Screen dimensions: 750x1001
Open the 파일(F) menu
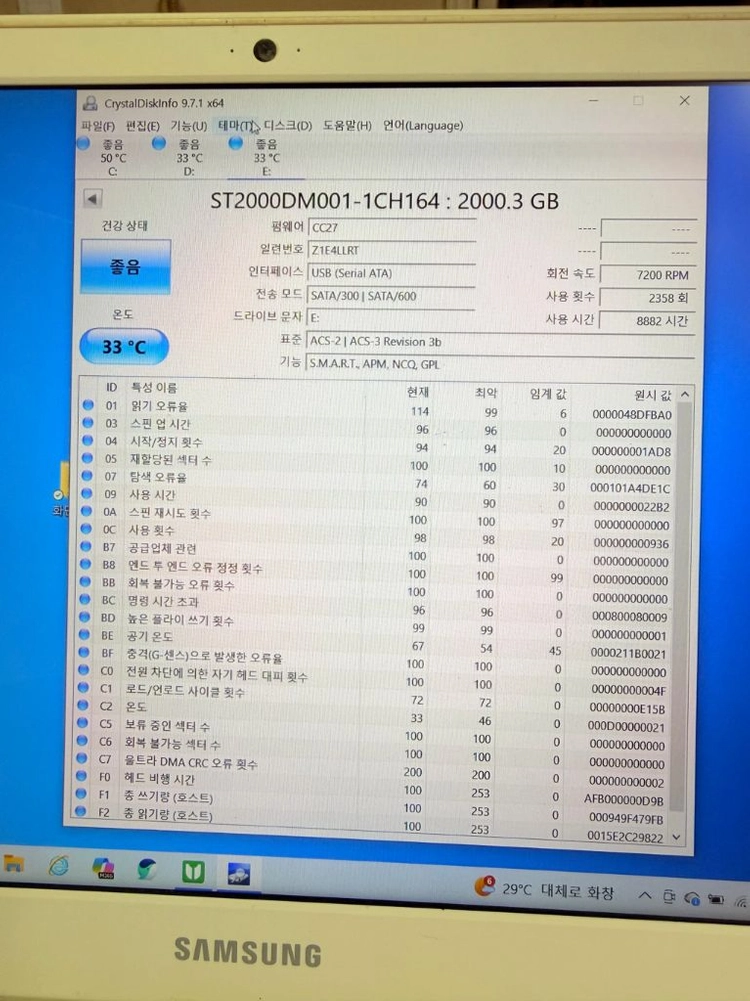tap(98, 126)
